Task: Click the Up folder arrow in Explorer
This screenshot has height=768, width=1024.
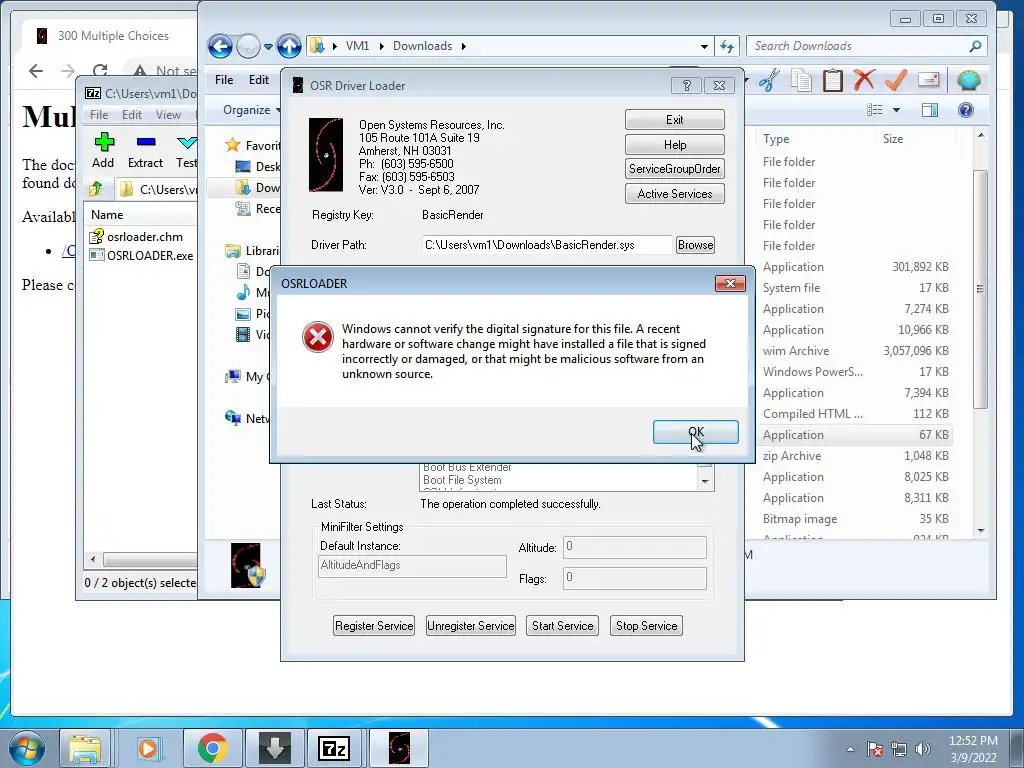Action: click(x=289, y=46)
